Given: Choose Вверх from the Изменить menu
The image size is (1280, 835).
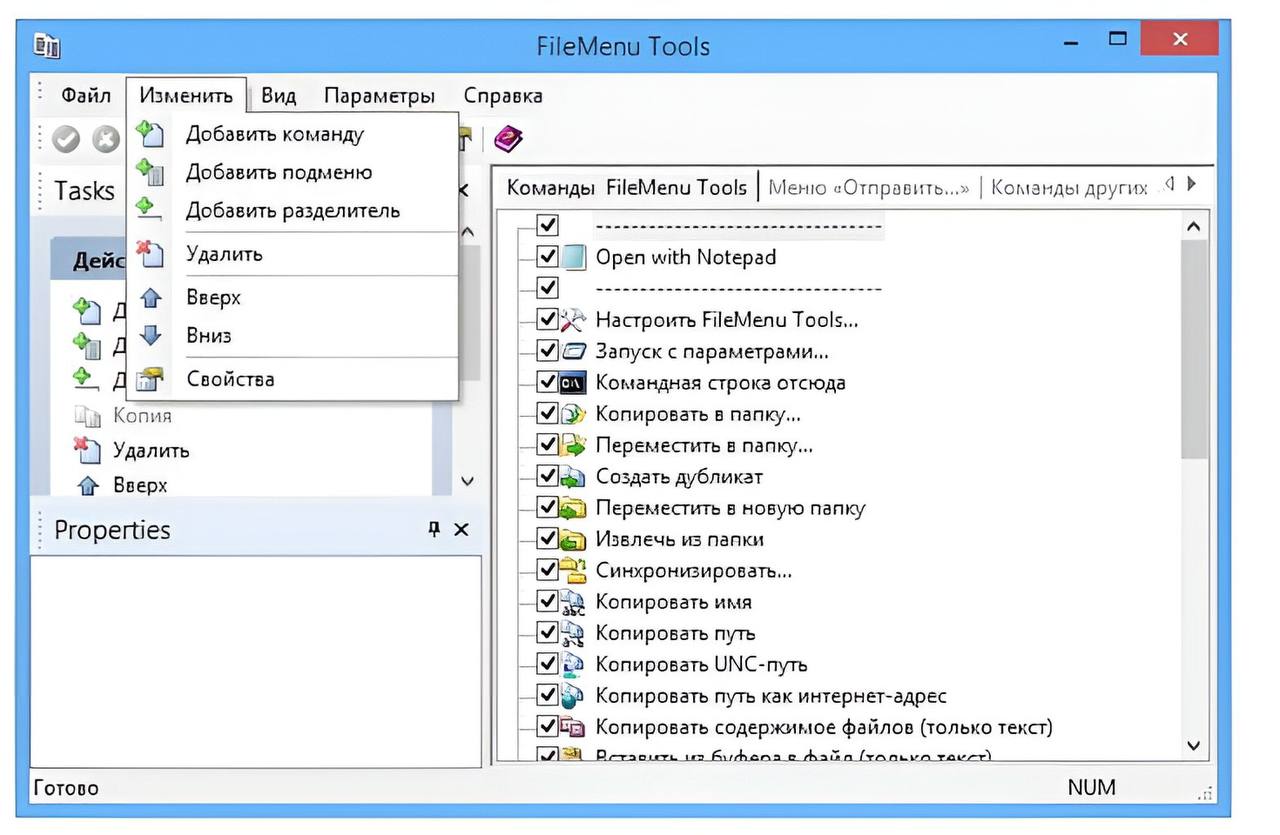Looking at the screenshot, I should pyautogui.click(x=292, y=298).
